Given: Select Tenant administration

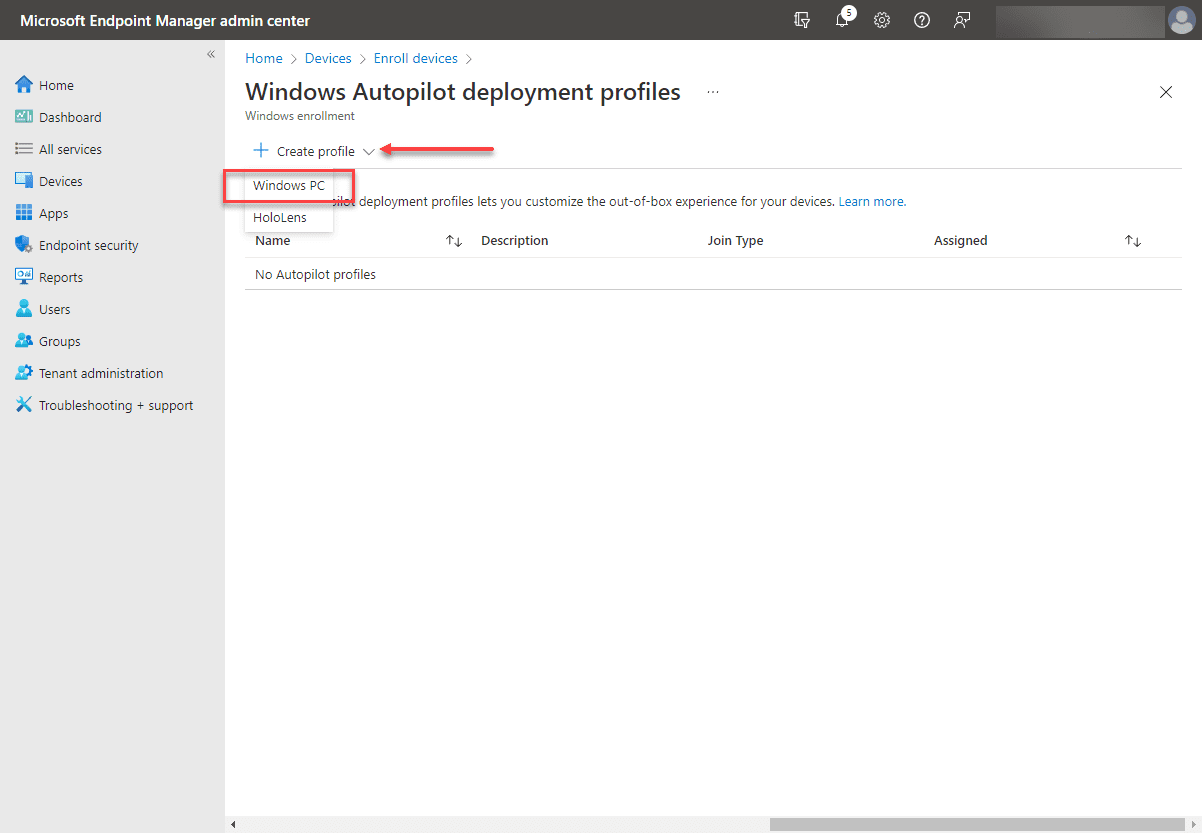Looking at the screenshot, I should coord(101,372).
